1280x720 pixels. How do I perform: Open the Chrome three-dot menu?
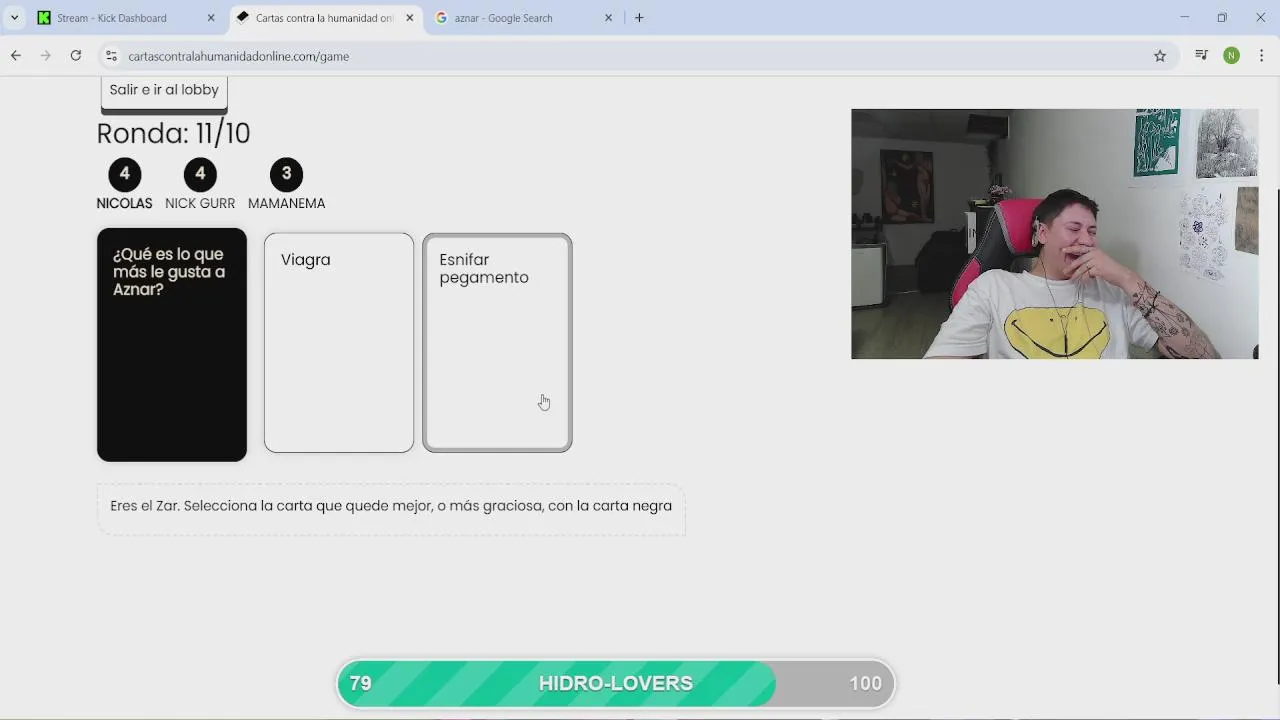pos(1260,56)
